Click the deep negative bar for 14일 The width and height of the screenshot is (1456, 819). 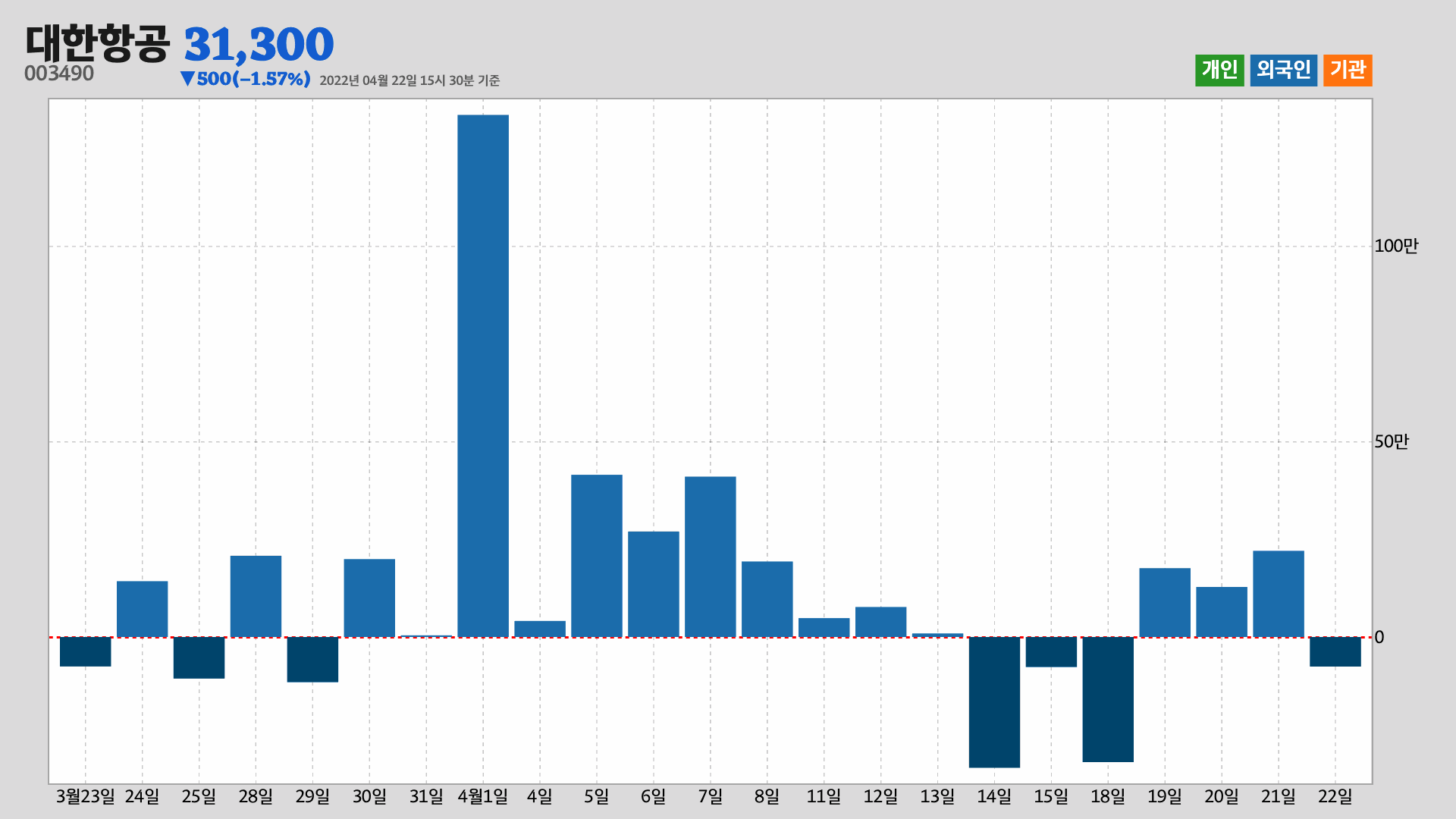[994, 702]
